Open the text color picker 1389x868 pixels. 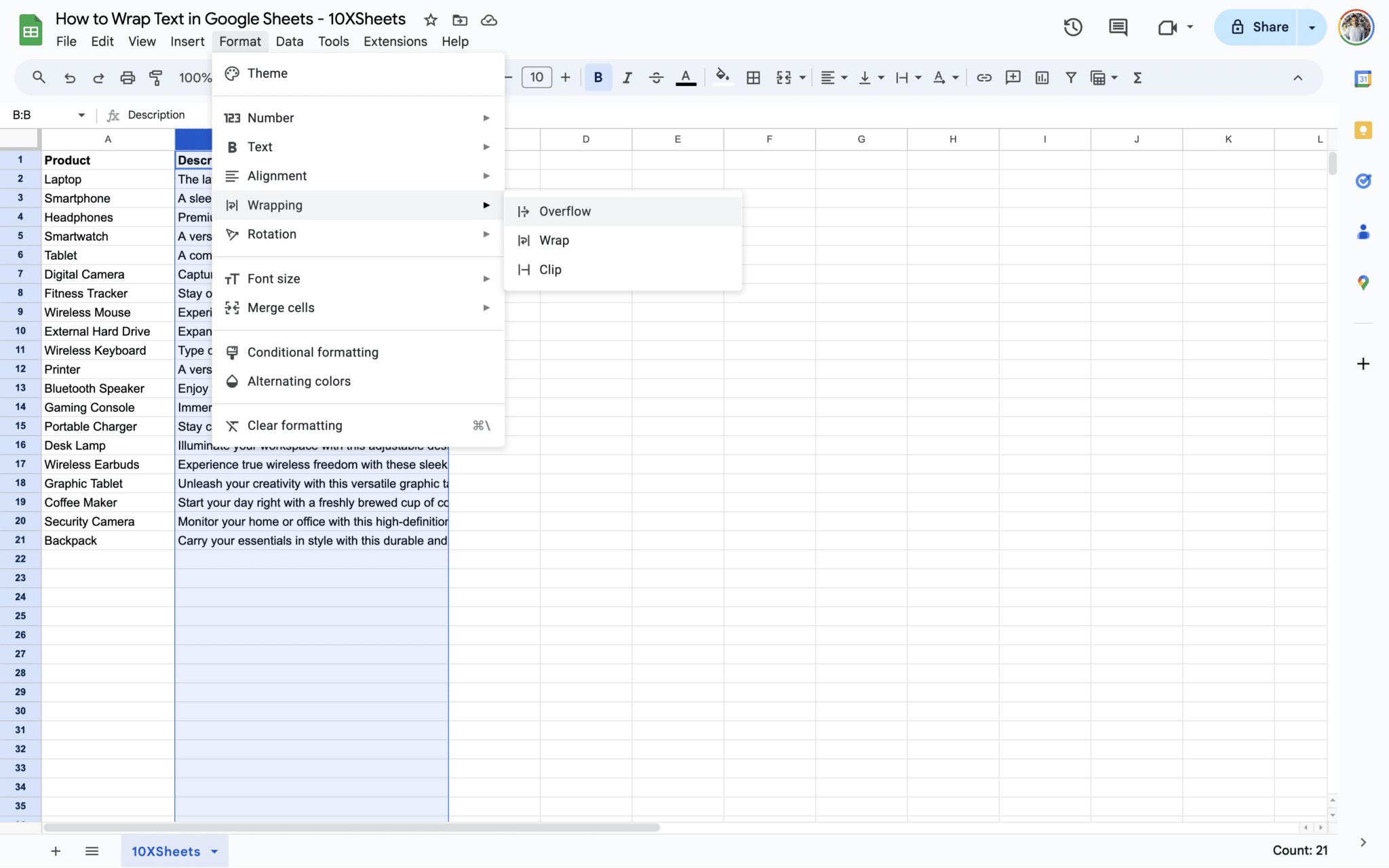[x=686, y=78]
